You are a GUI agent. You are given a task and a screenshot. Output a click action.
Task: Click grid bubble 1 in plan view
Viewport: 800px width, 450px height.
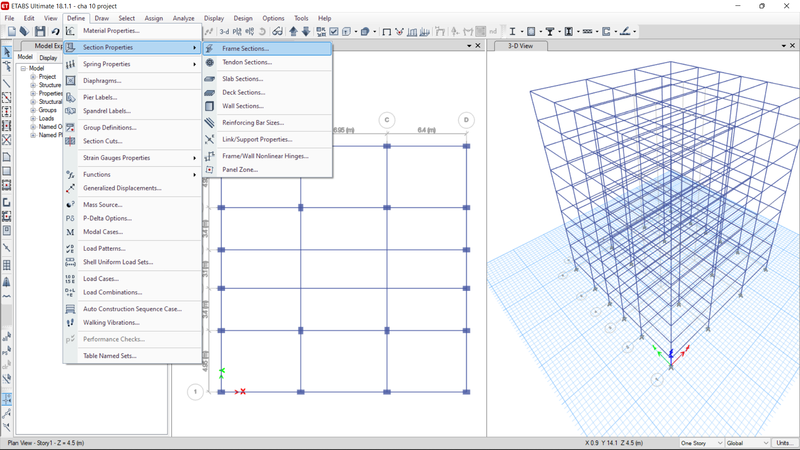(195, 392)
